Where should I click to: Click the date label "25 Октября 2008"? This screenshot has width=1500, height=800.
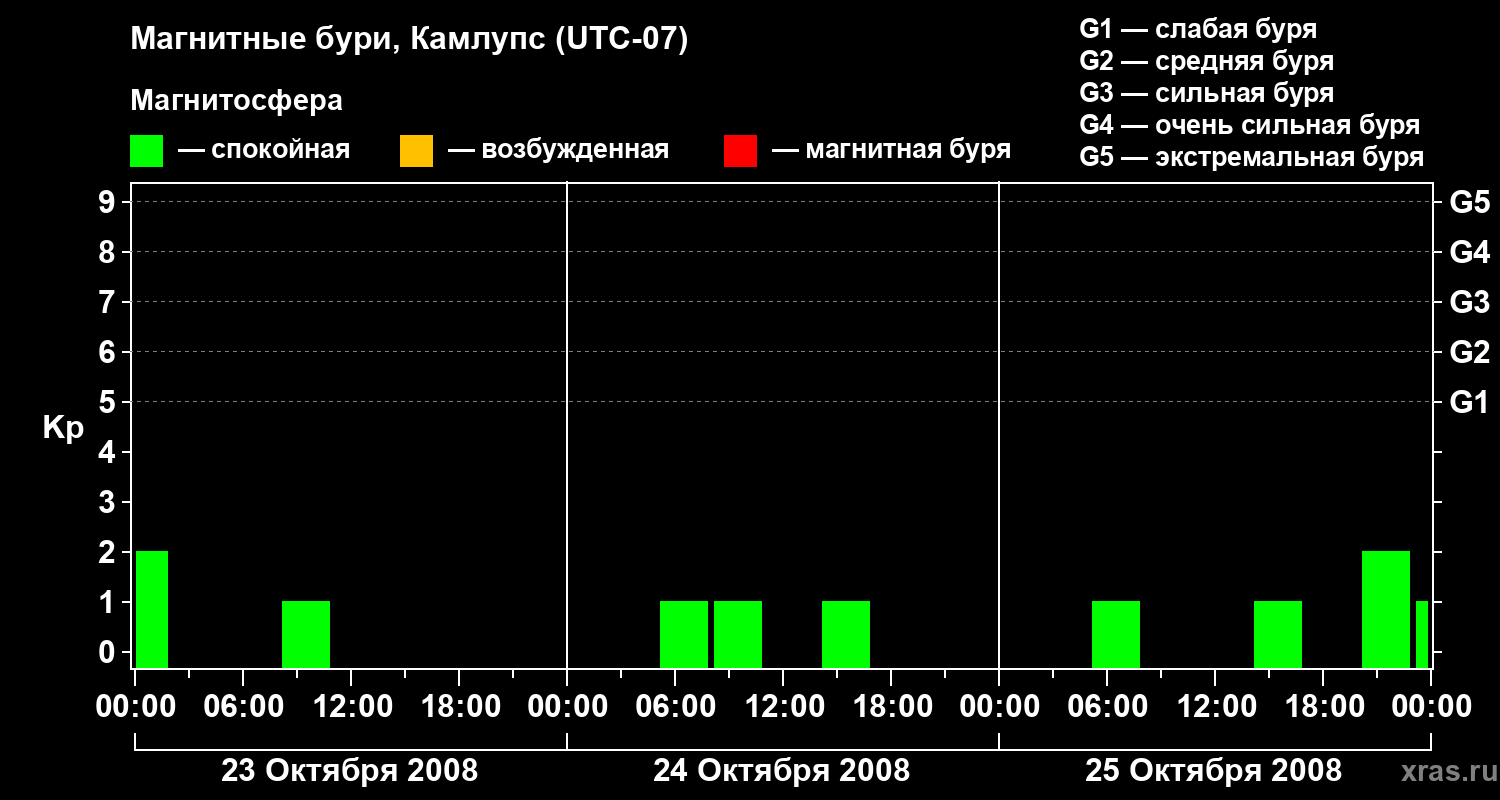[1214, 771]
